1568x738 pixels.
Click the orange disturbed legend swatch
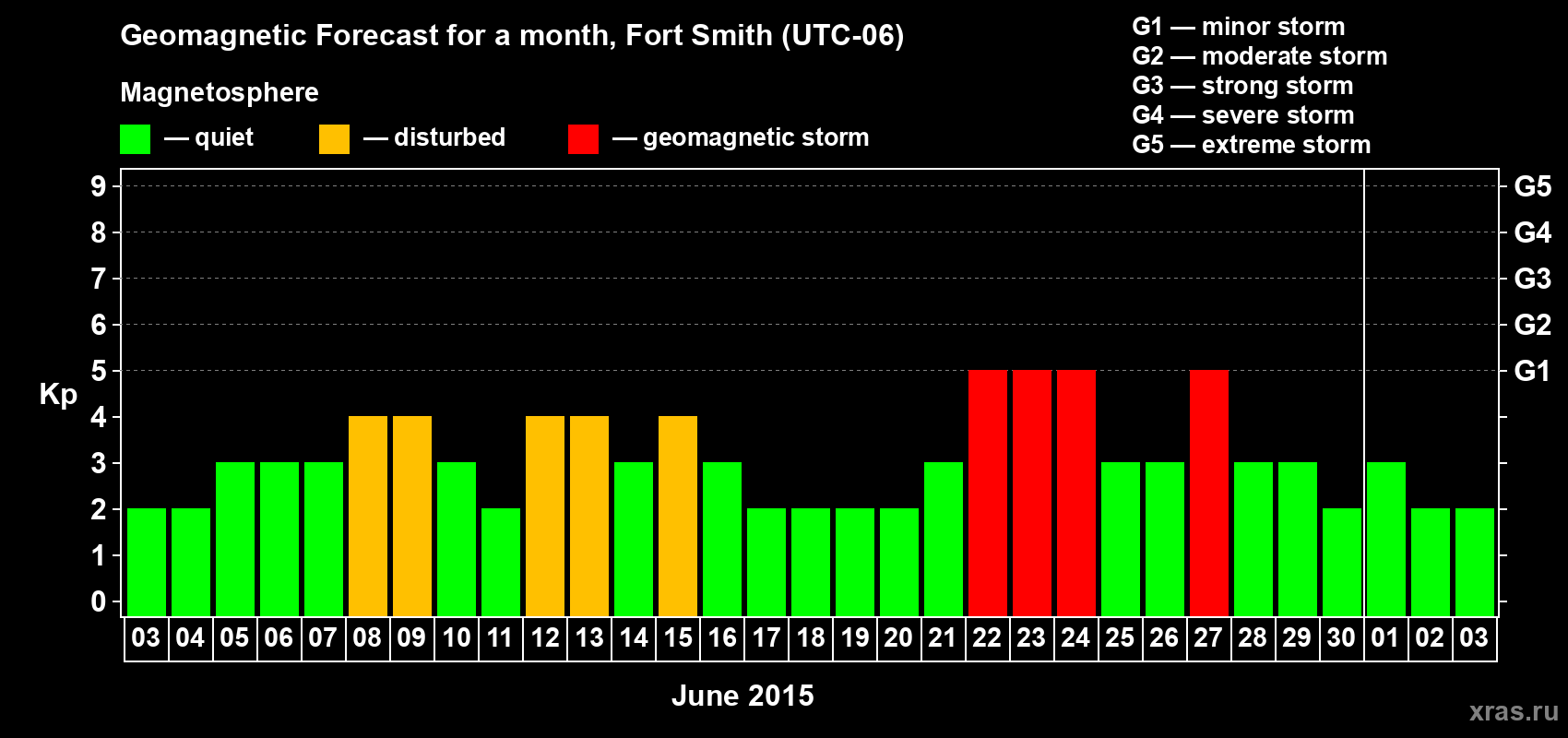(x=334, y=139)
